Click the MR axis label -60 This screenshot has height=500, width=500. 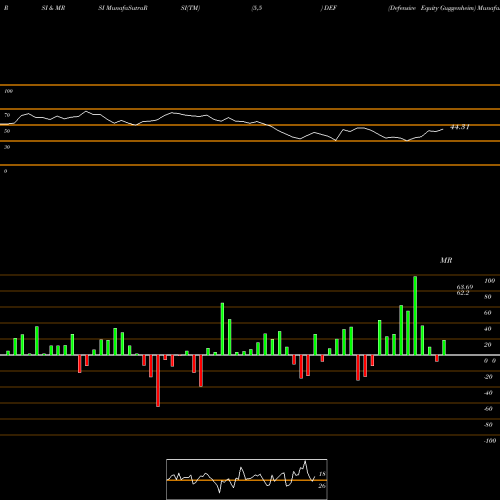point(488,409)
